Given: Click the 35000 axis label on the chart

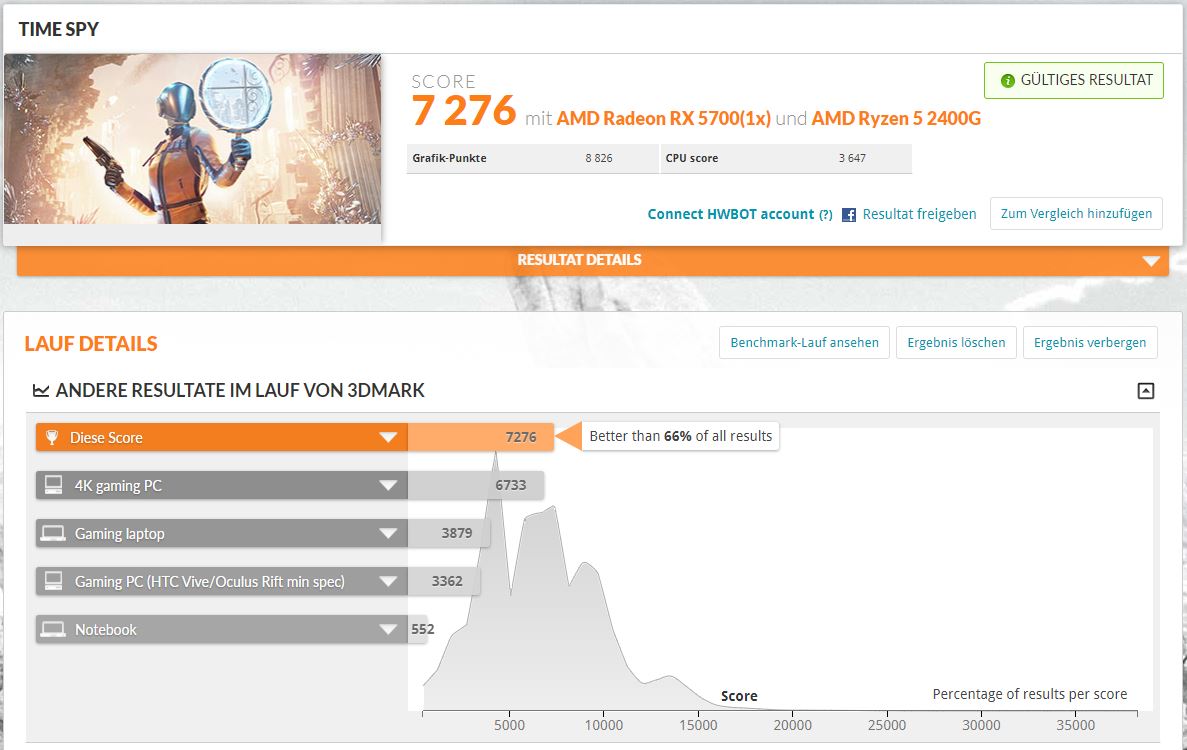Looking at the screenshot, I should (x=1075, y=725).
